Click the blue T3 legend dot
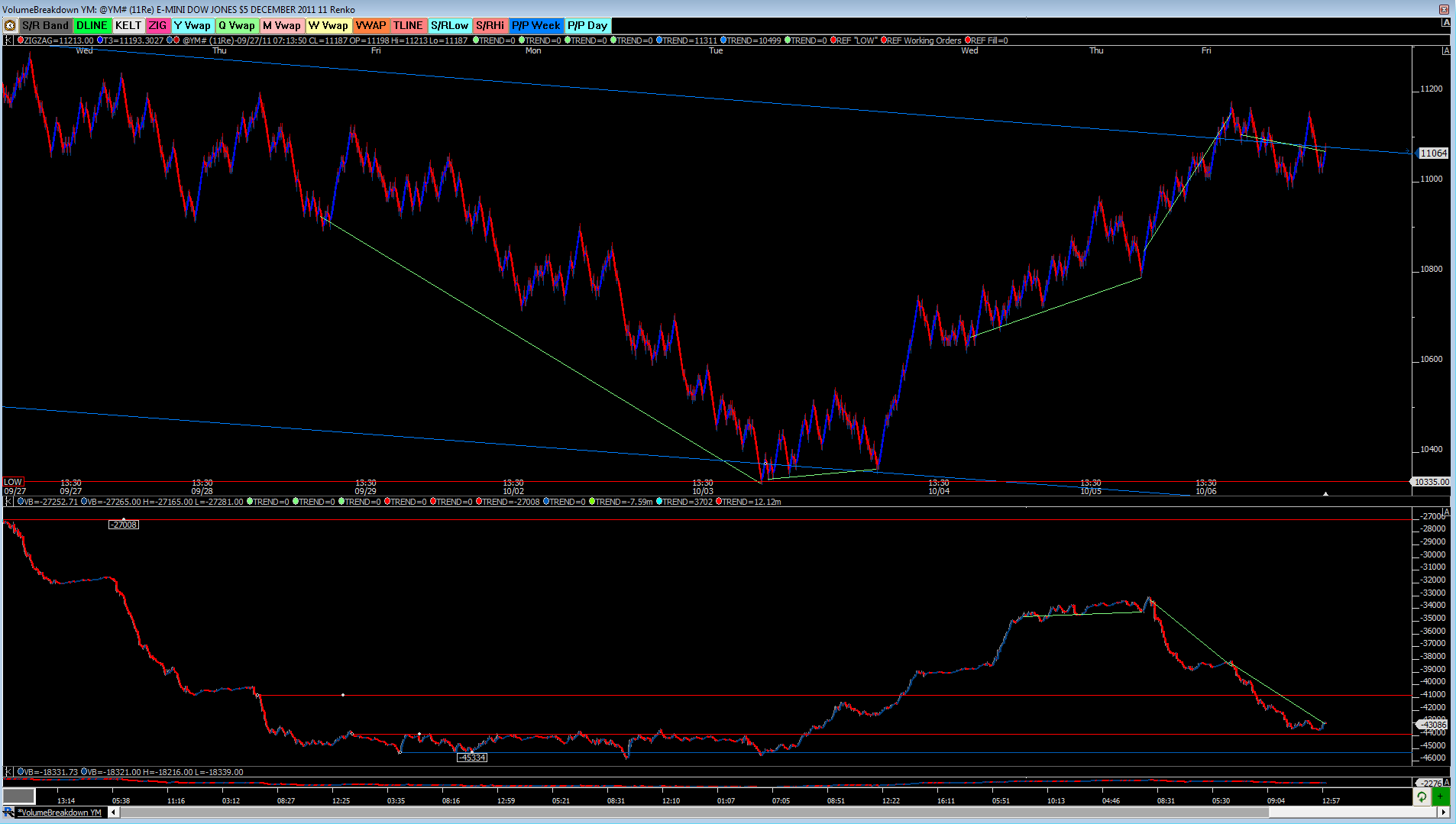The width and height of the screenshot is (1456, 824). (100, 40)
